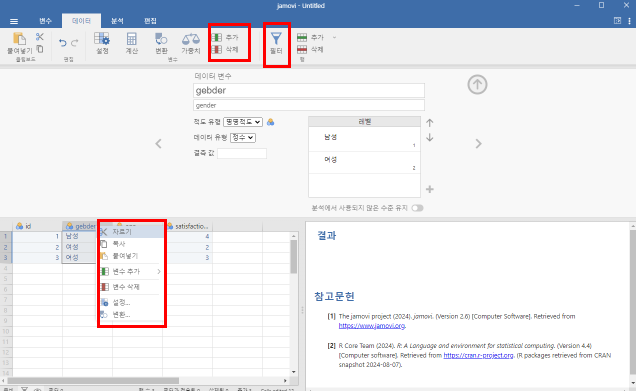The height and width of the screenshot is (391, 636).
Task: Undo the last edit
Action: tap(62, 43)
